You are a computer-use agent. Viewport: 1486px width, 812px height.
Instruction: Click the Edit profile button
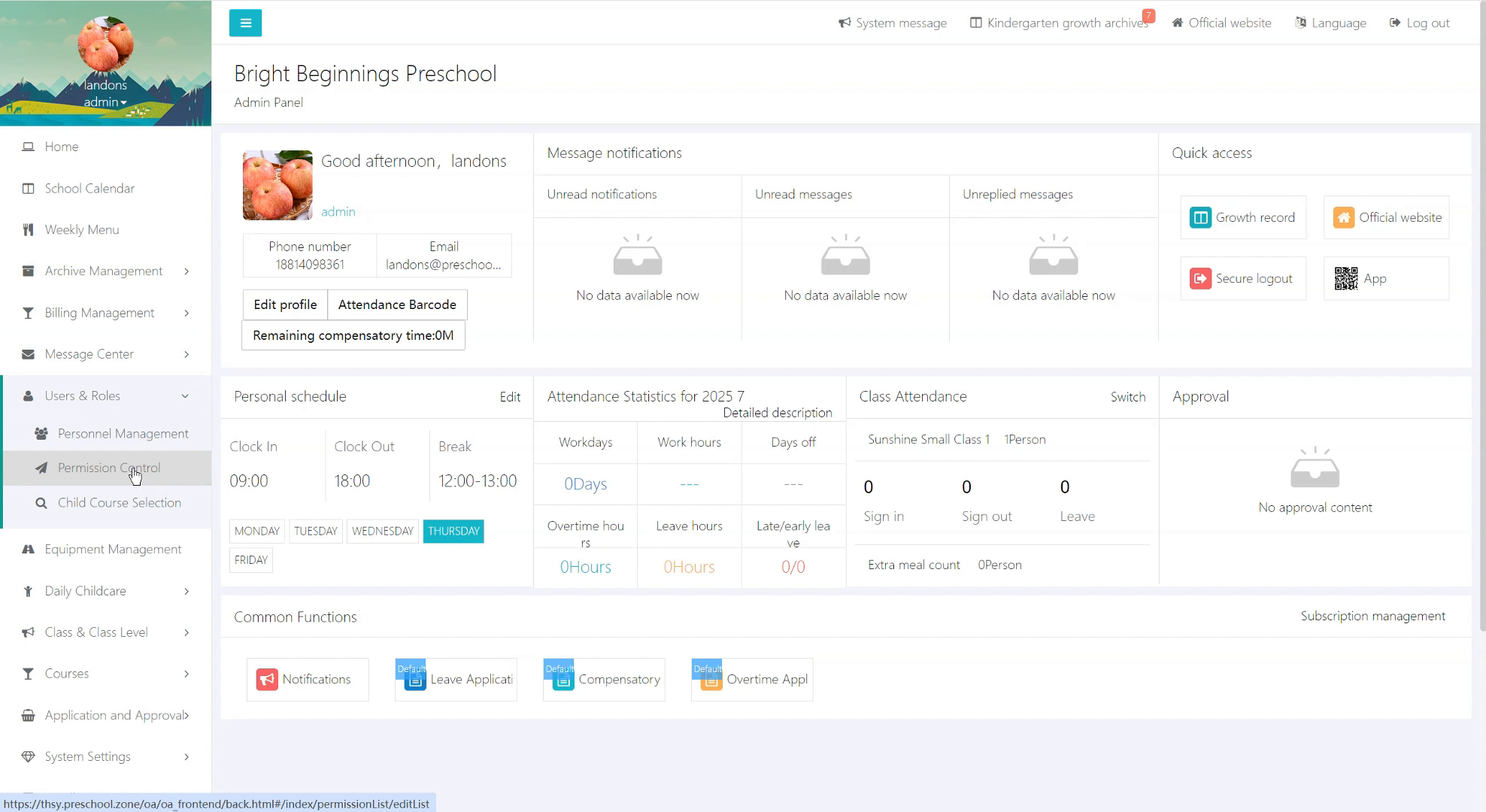pos(285,304)
